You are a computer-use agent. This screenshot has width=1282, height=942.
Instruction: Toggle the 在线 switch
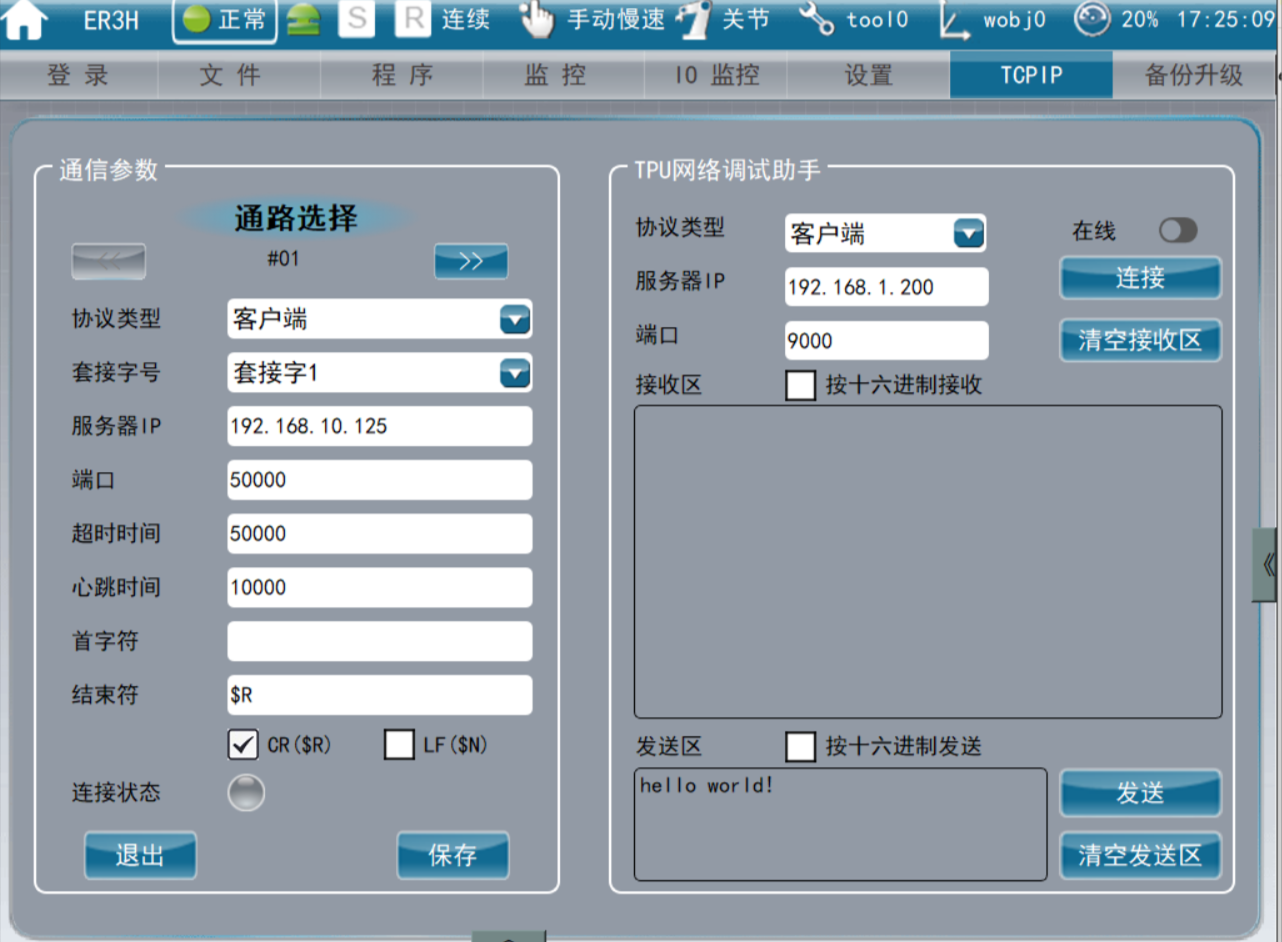(1178, 231)
